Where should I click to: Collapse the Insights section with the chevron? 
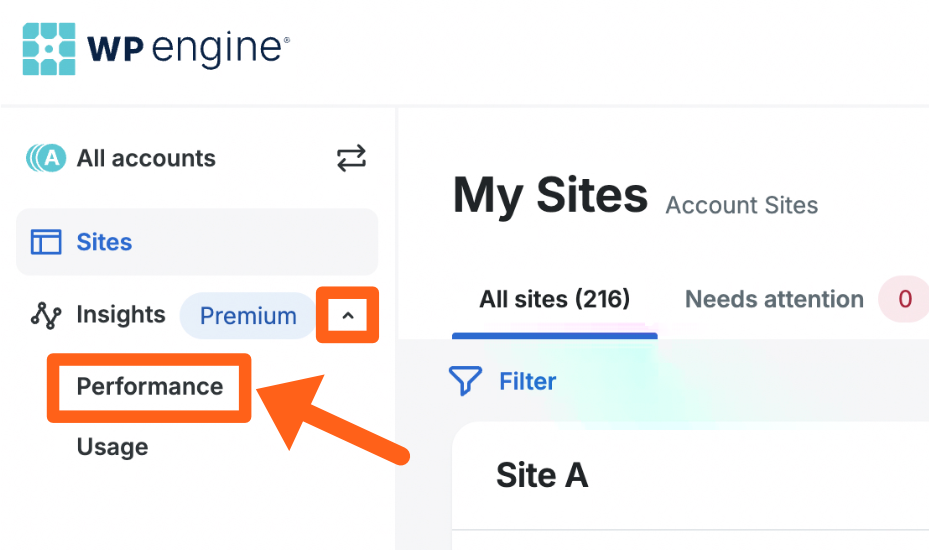[347, 316]
